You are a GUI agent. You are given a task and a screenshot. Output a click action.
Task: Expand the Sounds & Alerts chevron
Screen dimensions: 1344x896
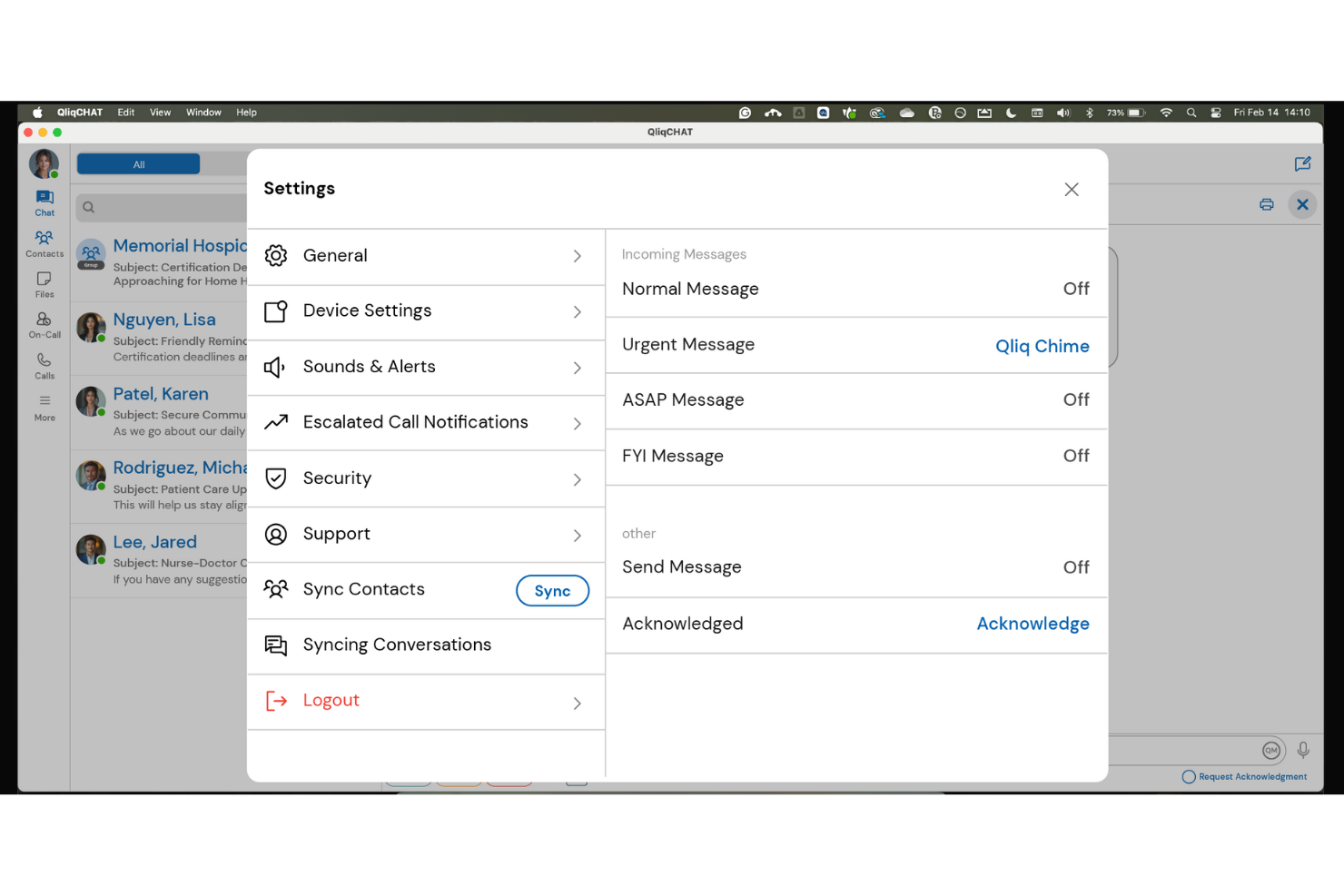[x=578, y=368]
